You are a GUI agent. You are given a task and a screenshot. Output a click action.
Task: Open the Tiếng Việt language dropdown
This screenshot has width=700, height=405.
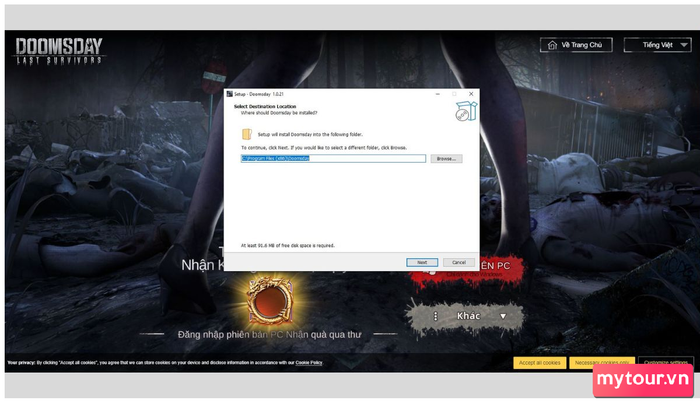pos(658,45)
